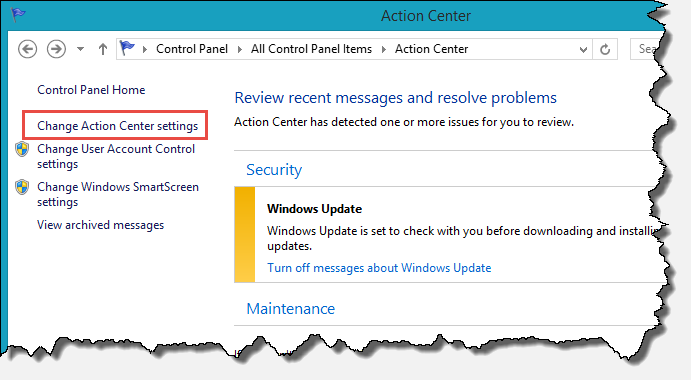Turn off messages about Windows Update

click(x=379, y=268)
